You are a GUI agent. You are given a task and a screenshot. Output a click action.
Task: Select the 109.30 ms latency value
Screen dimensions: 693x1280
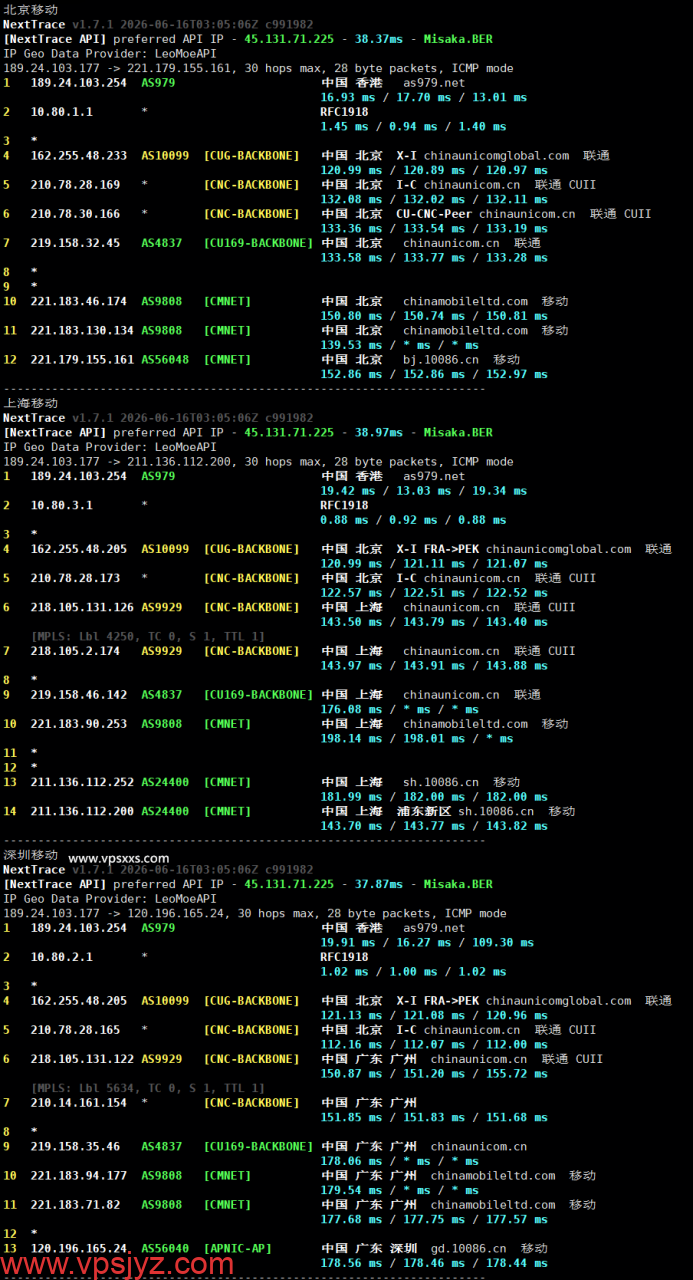(500, 943)
